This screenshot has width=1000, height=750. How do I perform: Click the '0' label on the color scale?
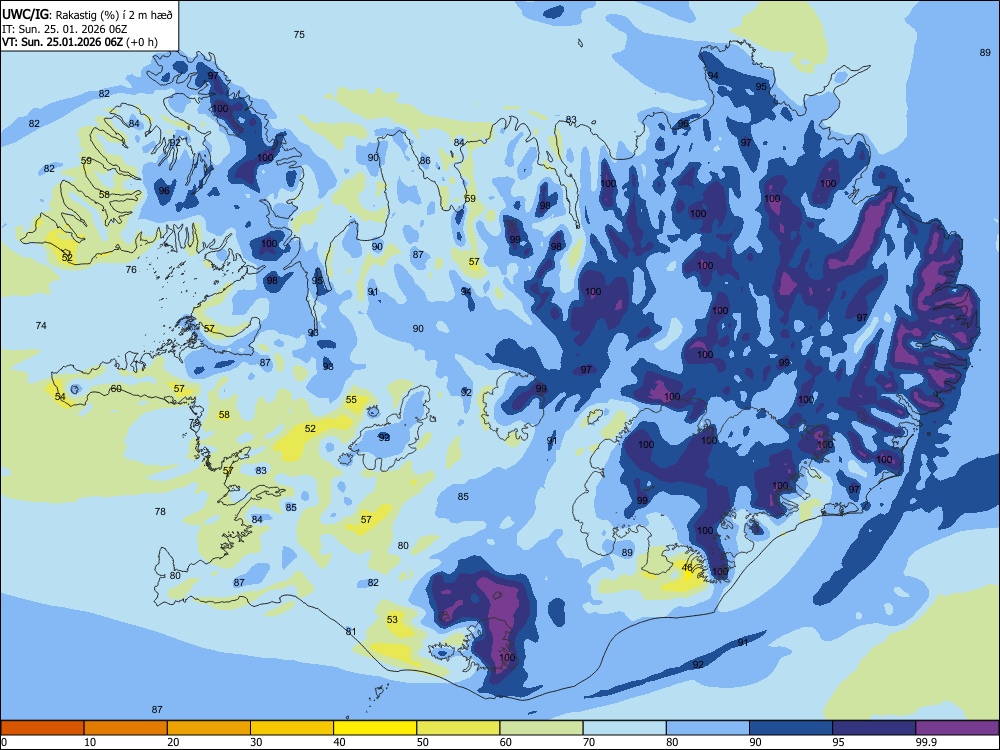coord(4,742)
